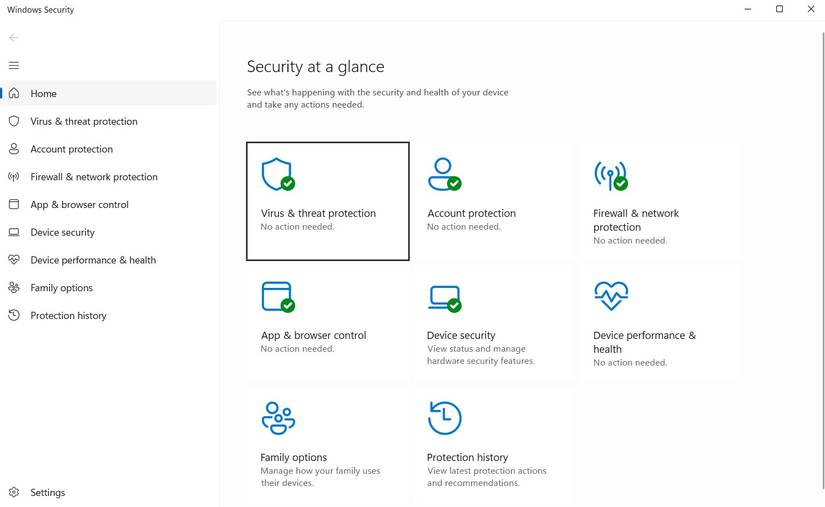825x507 pixels.
Task: Open the Protection history card title
Action: click(467, 457)
